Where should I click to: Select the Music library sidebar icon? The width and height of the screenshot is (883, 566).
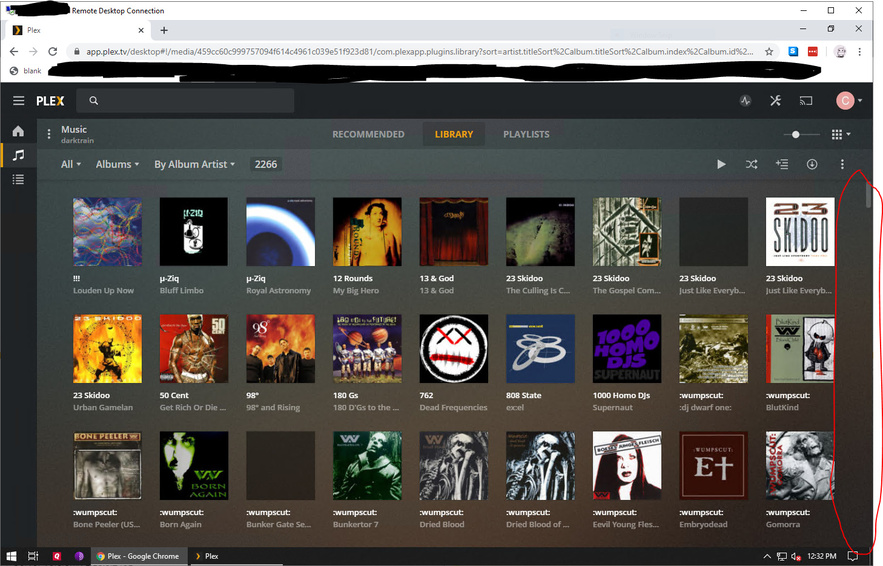(19, 155)
